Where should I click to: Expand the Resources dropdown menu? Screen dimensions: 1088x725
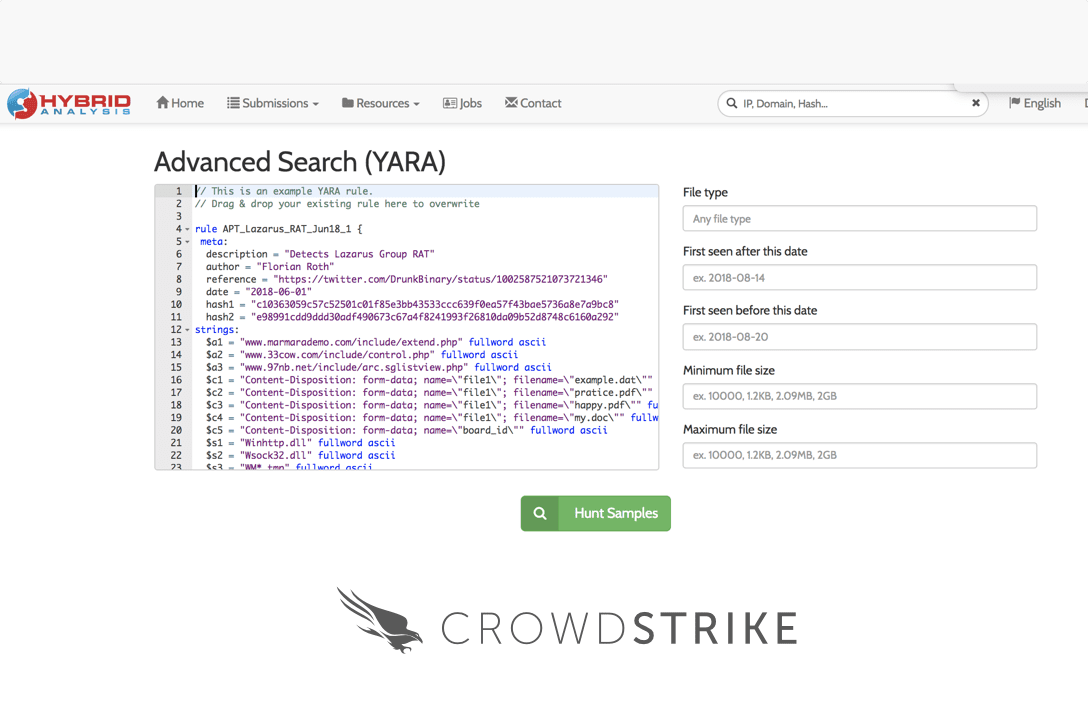click(x=380, y=103)
